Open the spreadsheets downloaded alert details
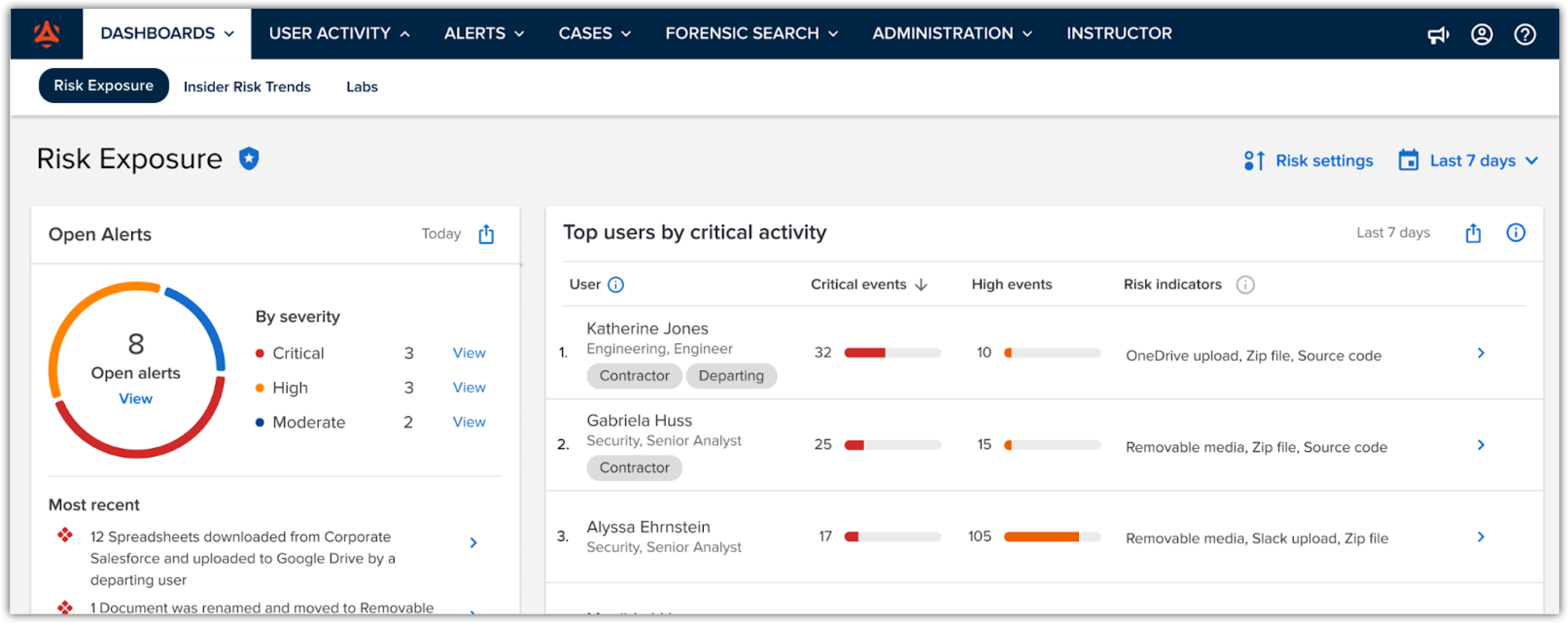Image resolution: width=1568 pixels, height=623 pixels. (473, 543)
